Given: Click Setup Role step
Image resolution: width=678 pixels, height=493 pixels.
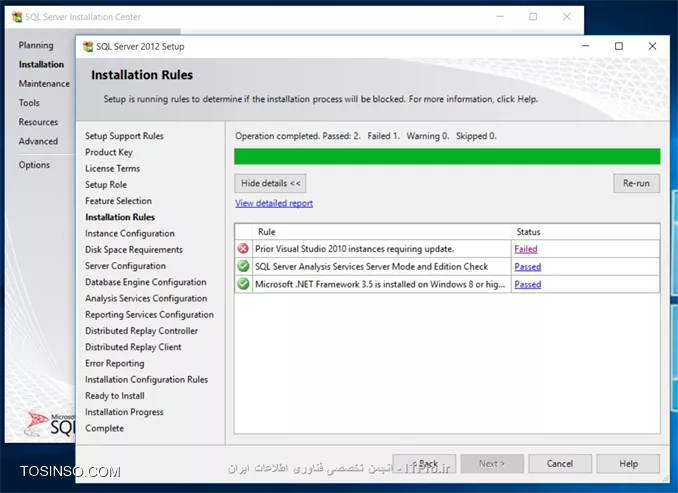Looking at the screenshot, I should coord(106,185).
